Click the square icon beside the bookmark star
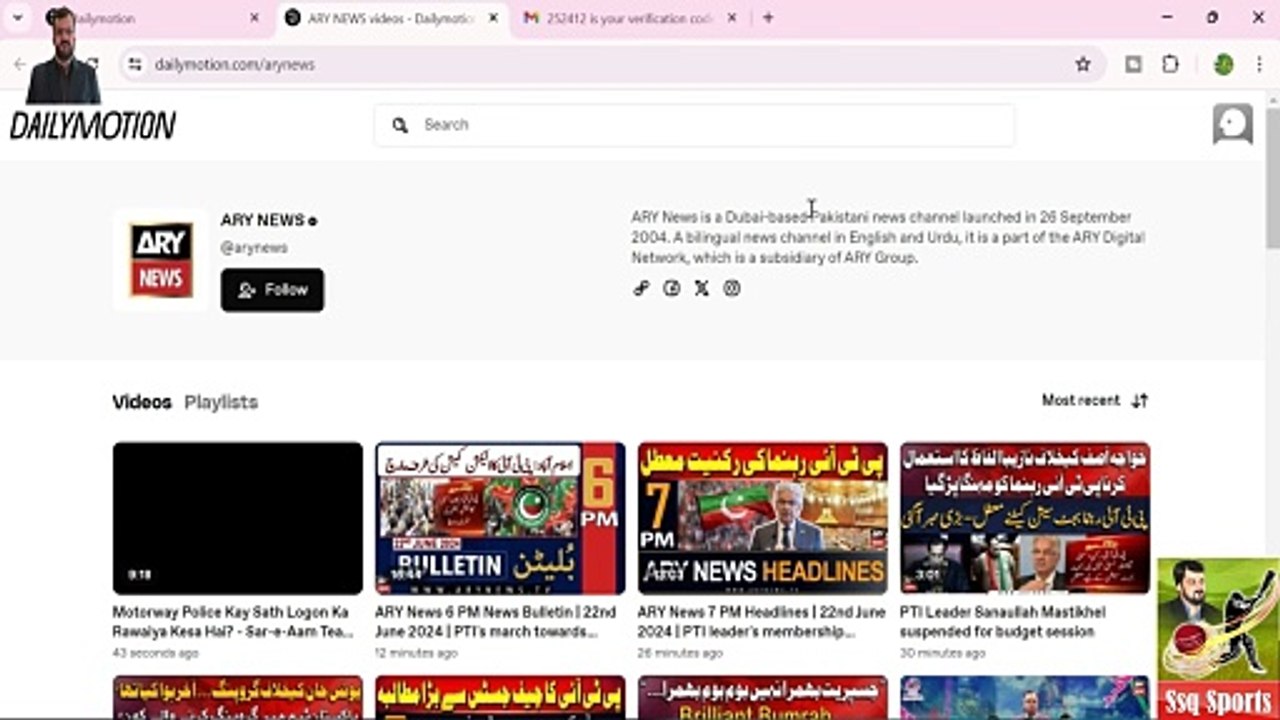 point(1133,64)
